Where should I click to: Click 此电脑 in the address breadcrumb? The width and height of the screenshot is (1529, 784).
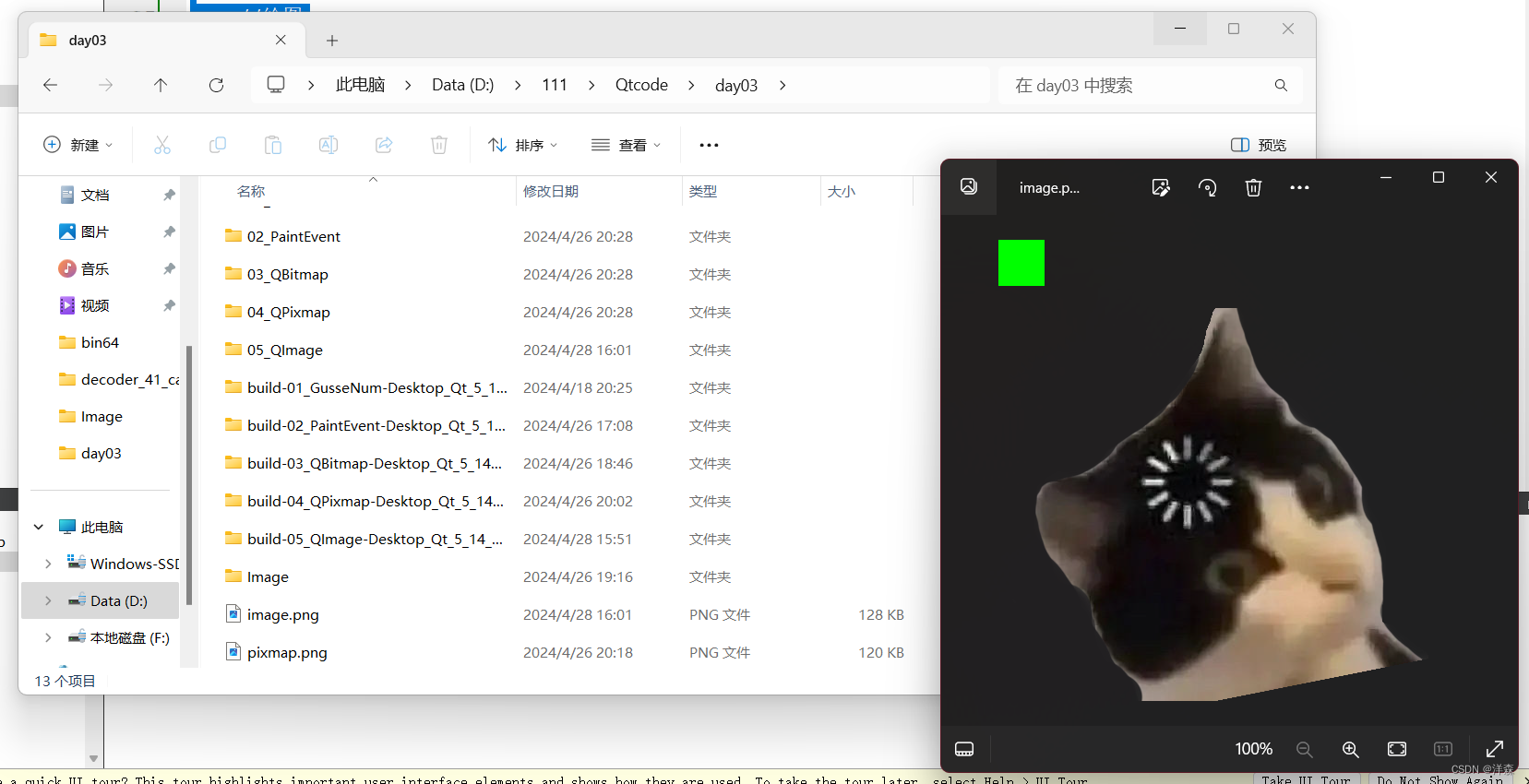point(360,85)
